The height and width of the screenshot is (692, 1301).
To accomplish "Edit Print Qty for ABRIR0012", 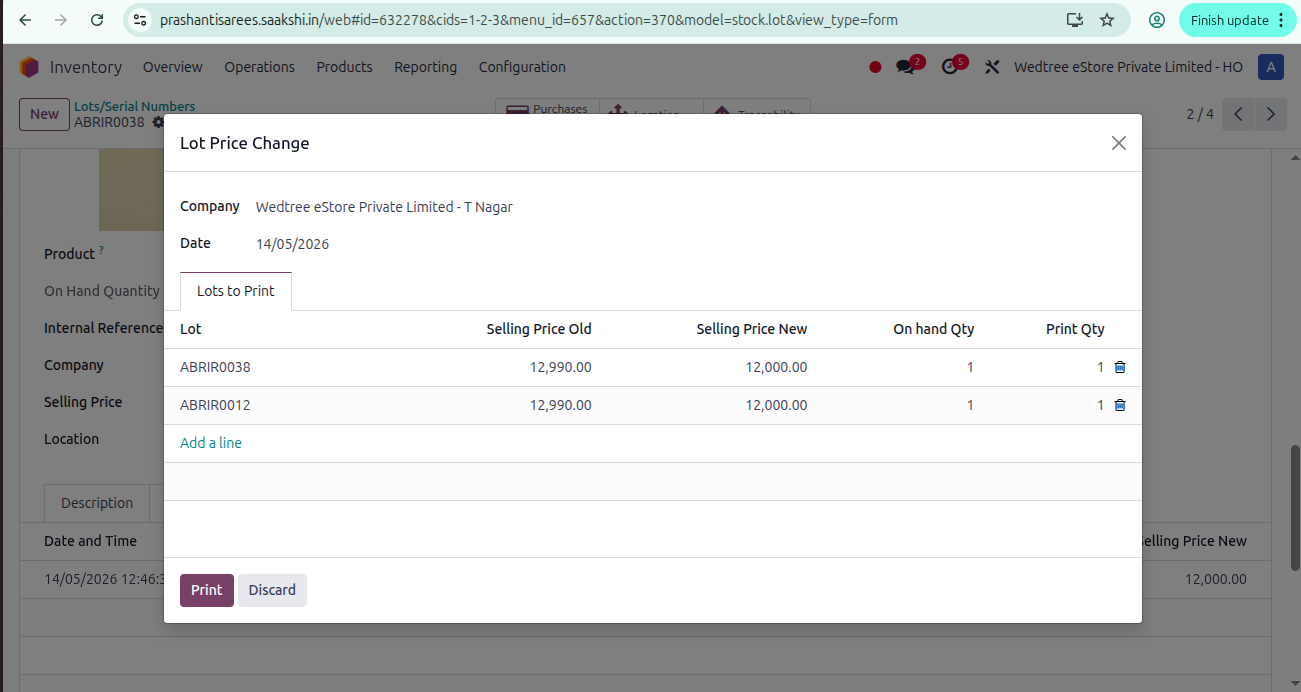I will point(1100,405).
